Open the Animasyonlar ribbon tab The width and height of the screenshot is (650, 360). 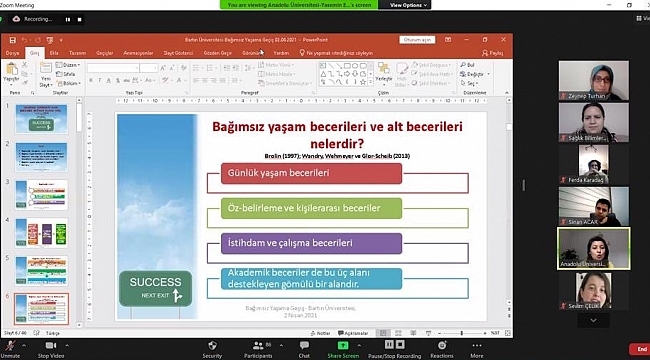pos(138,53)
